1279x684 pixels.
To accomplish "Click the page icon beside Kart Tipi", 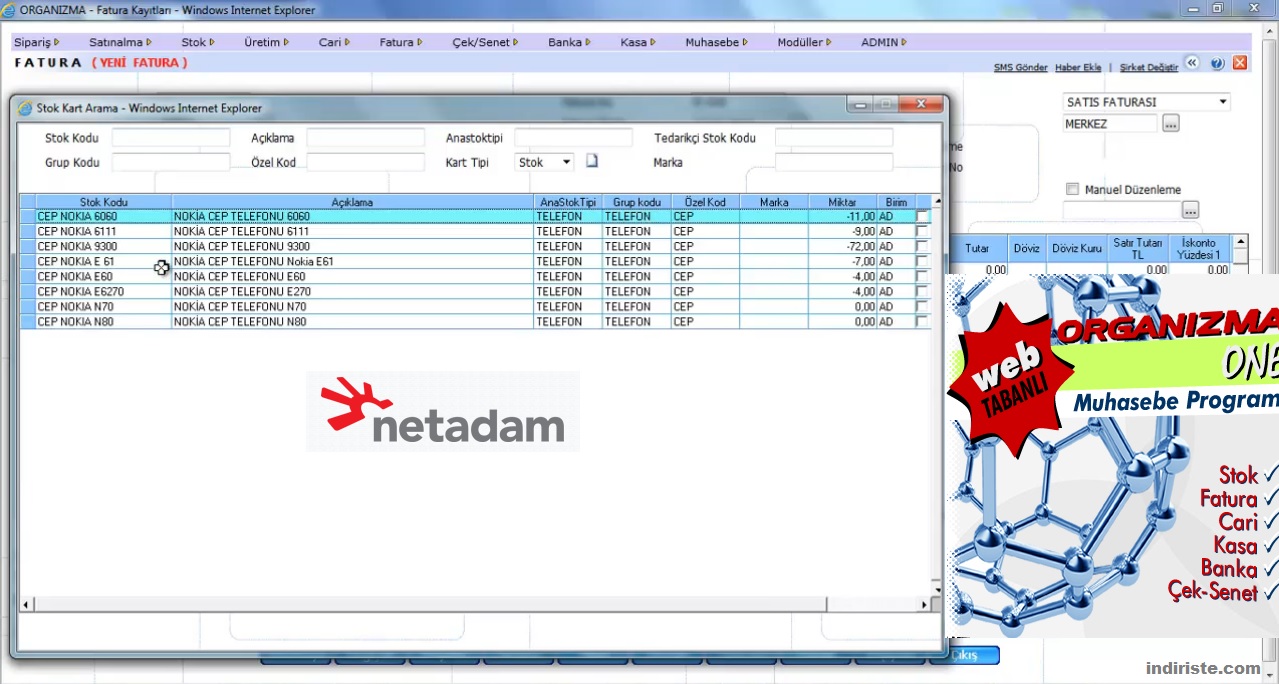I will coord(591,161).
